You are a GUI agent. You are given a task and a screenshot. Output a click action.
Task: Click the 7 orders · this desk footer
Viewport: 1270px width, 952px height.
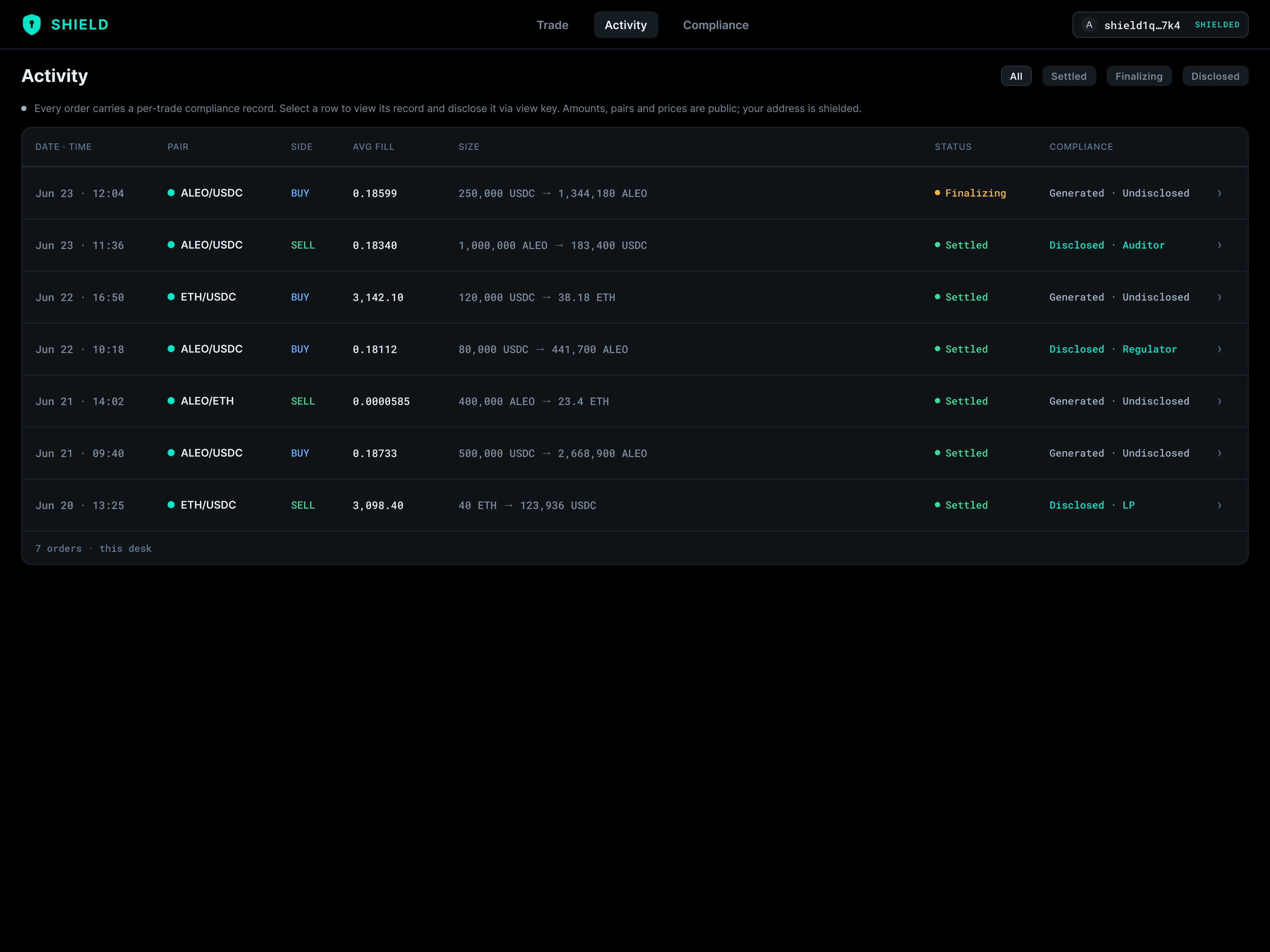[x=93, y=549]
